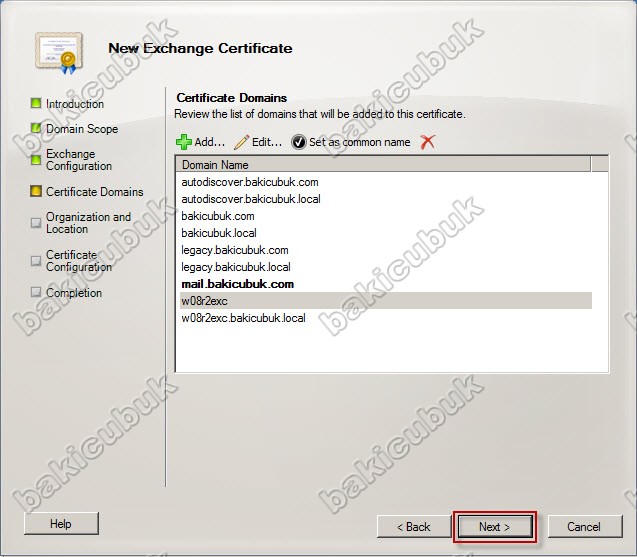Click green status square beside Domain Scope

point(36,128)
